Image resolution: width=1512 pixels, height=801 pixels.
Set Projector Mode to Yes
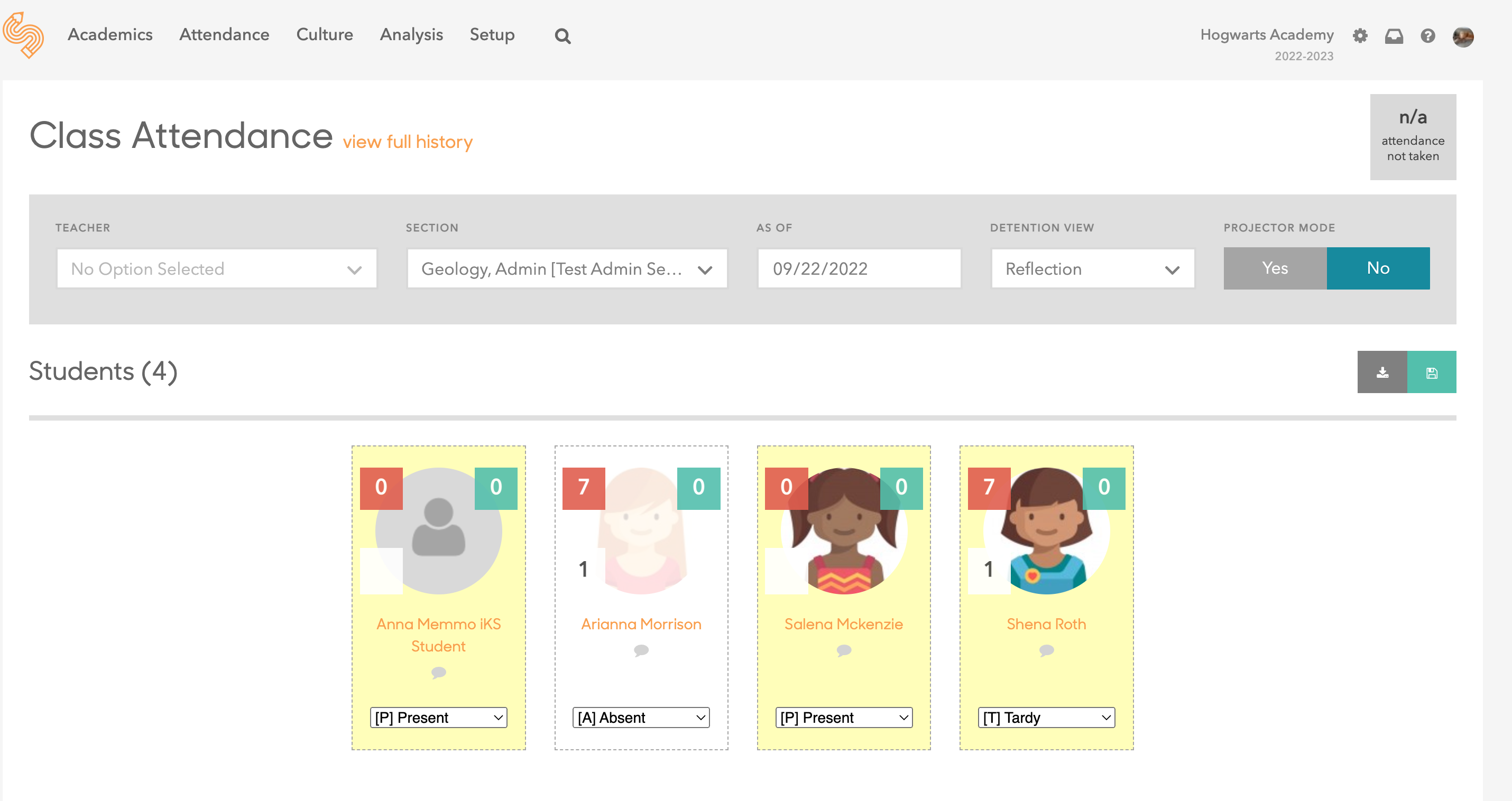point(1275,268)
